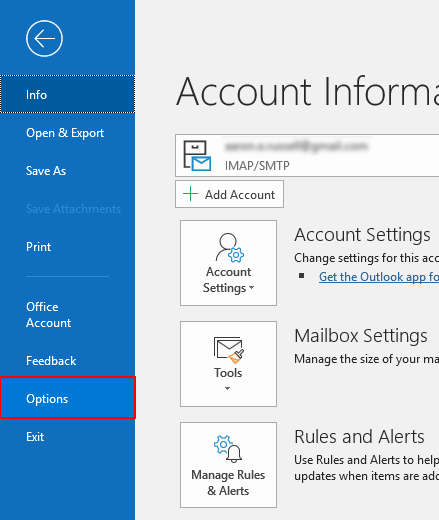Click the back arrow circle icon

click(44, 38)
